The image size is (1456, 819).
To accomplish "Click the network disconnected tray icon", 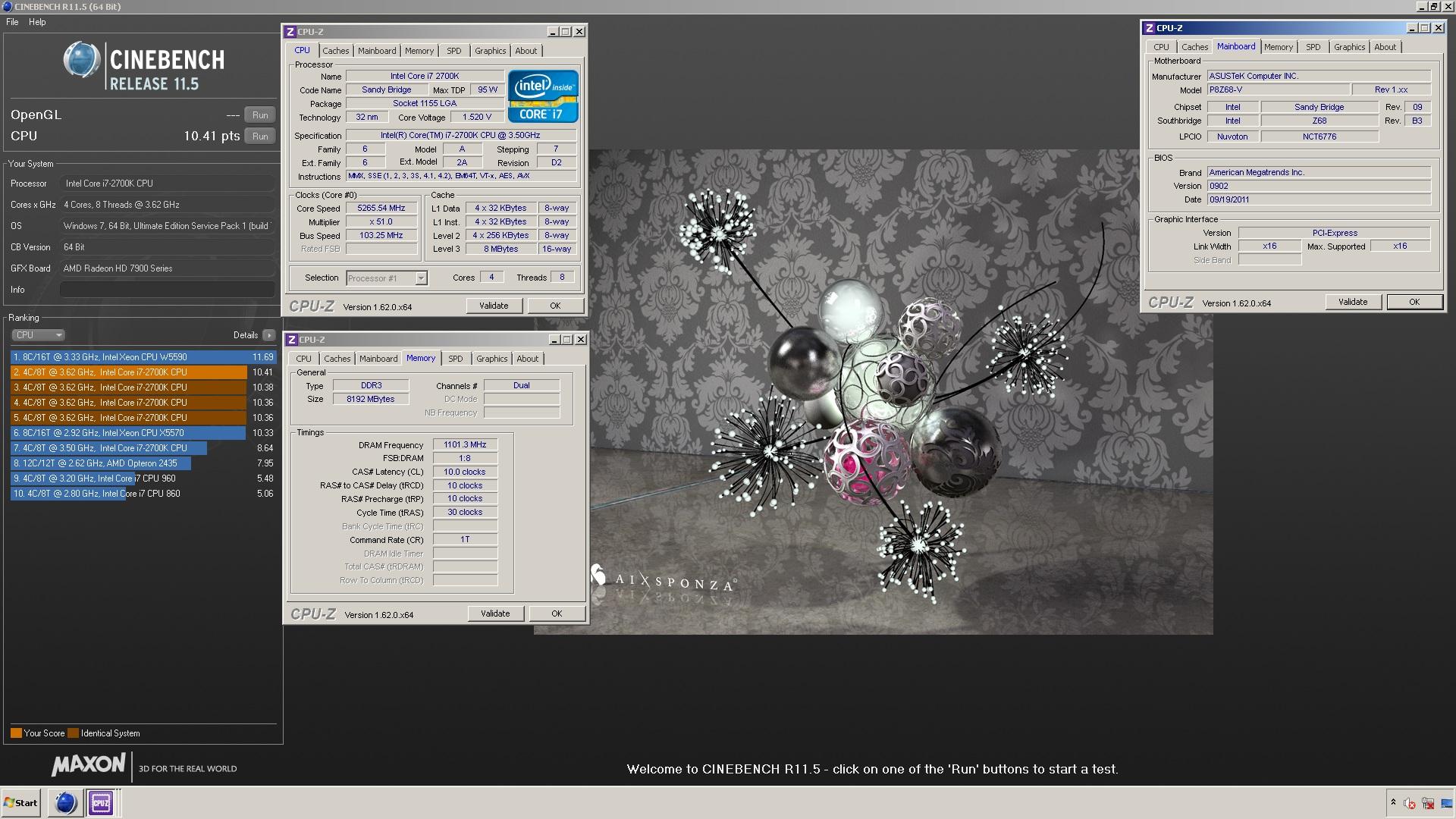I will (x=1429, y=803).
